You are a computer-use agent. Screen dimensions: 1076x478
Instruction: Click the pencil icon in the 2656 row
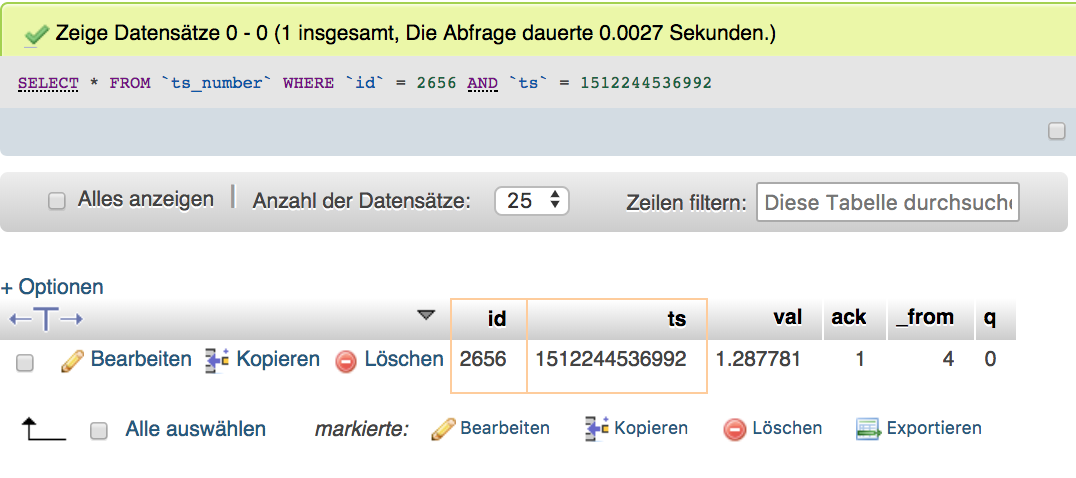coord(72,361)
